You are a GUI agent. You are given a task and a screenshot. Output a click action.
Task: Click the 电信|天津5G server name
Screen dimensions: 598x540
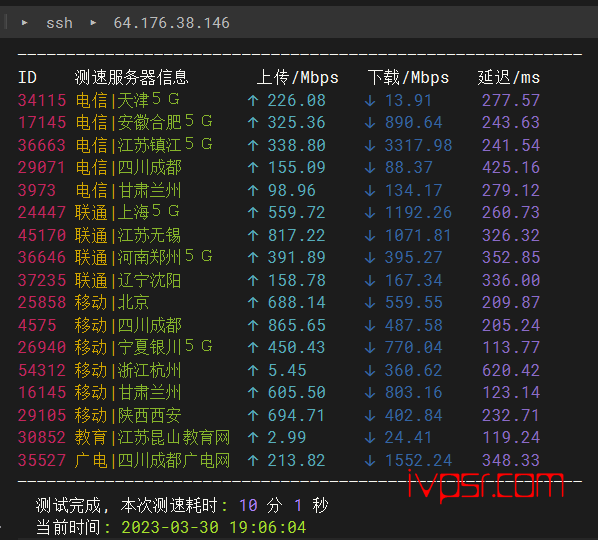(x=127, y=100)
